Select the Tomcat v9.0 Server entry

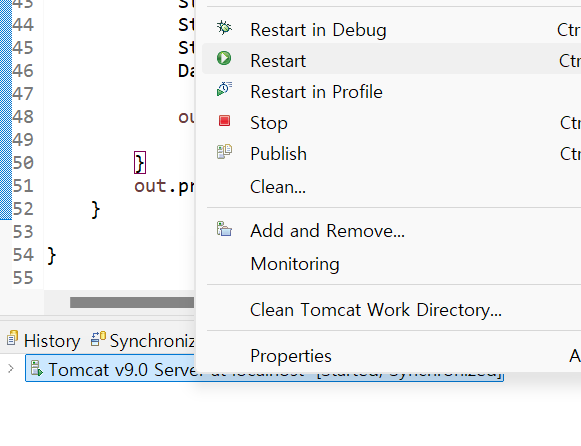pos(264,368)
